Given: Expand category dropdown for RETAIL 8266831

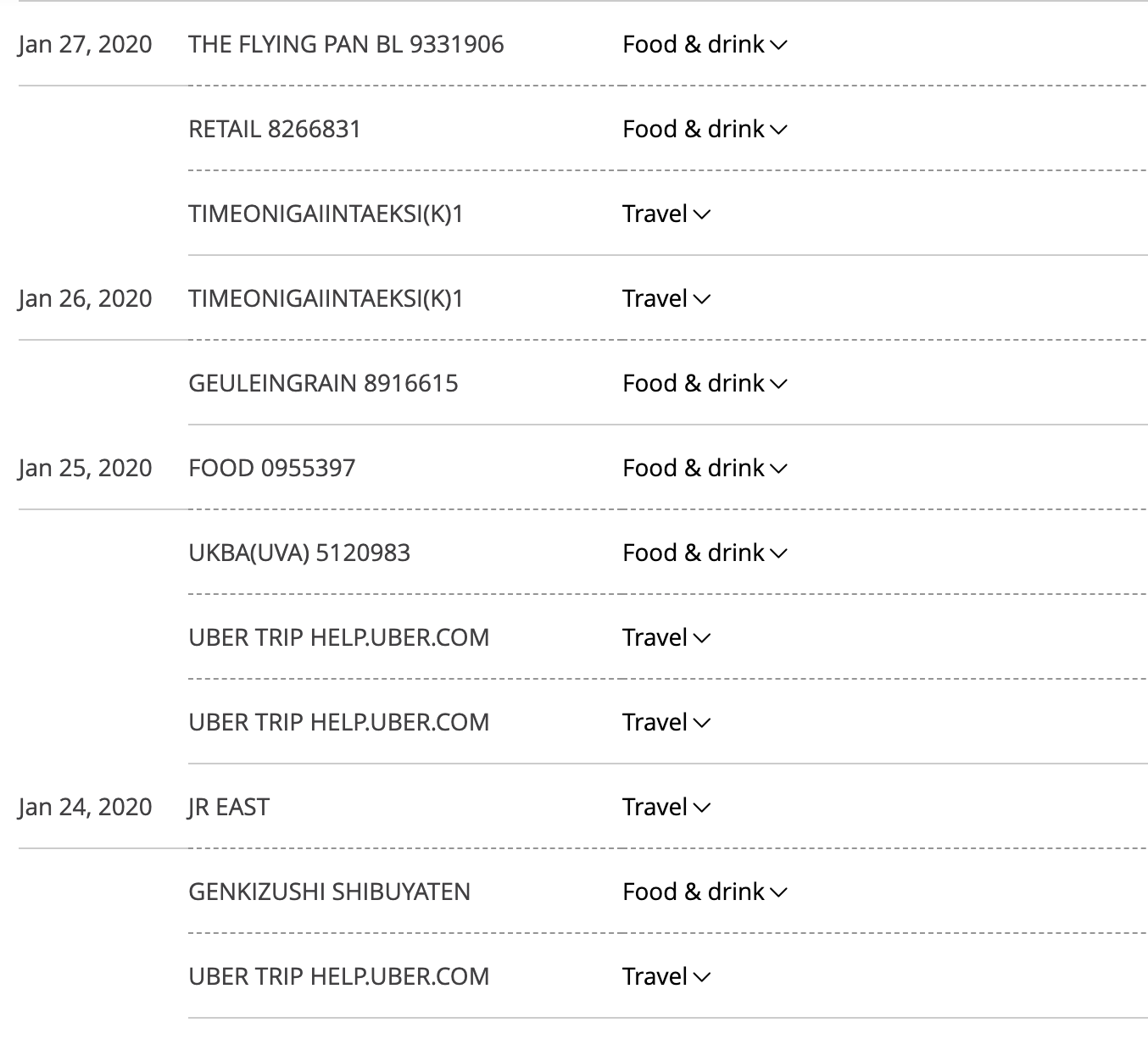Looking at the screenshot, I should [705, 130].
